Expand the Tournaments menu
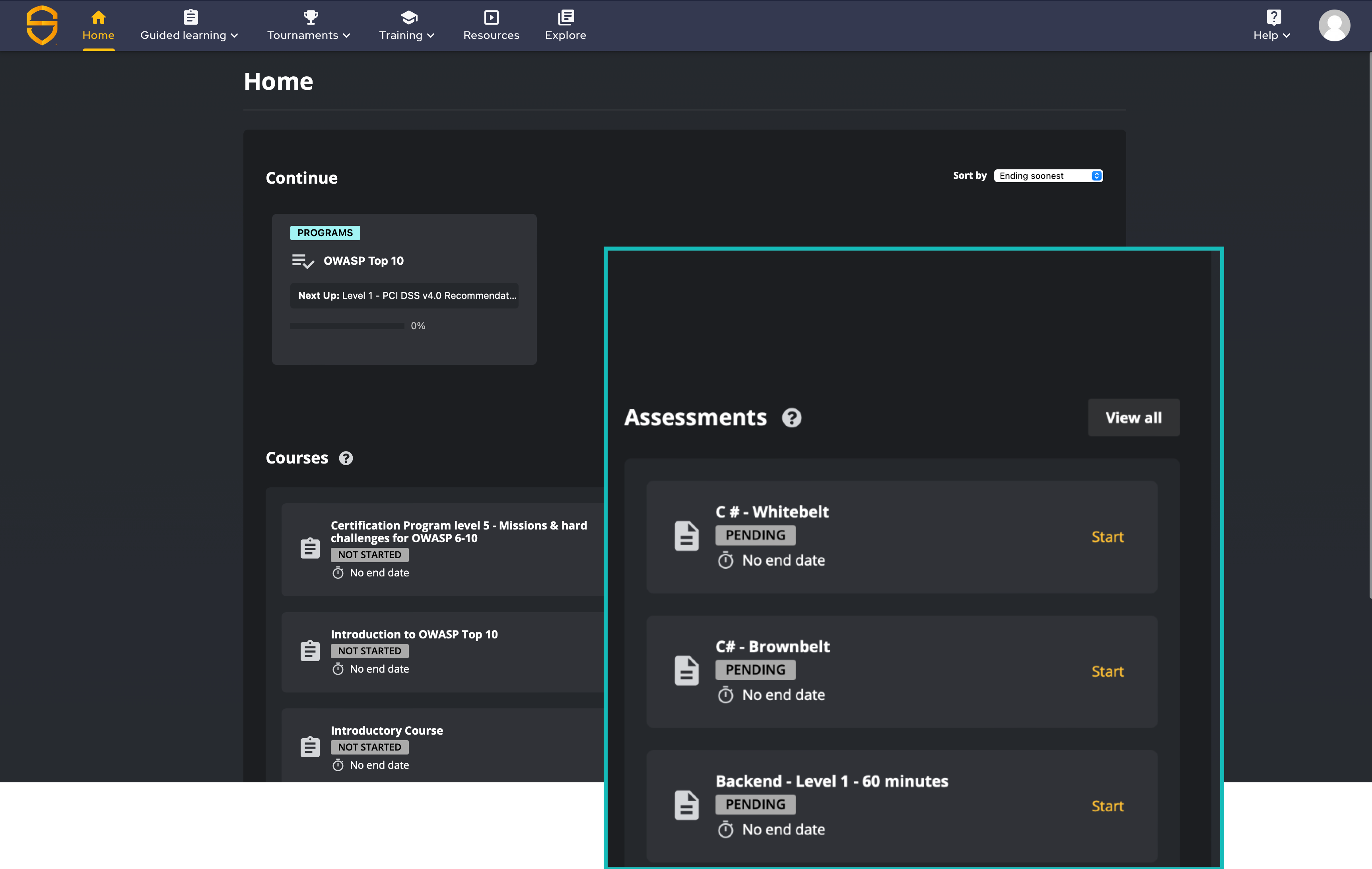This screenshot has height=869, width=1372. [309, 35]
